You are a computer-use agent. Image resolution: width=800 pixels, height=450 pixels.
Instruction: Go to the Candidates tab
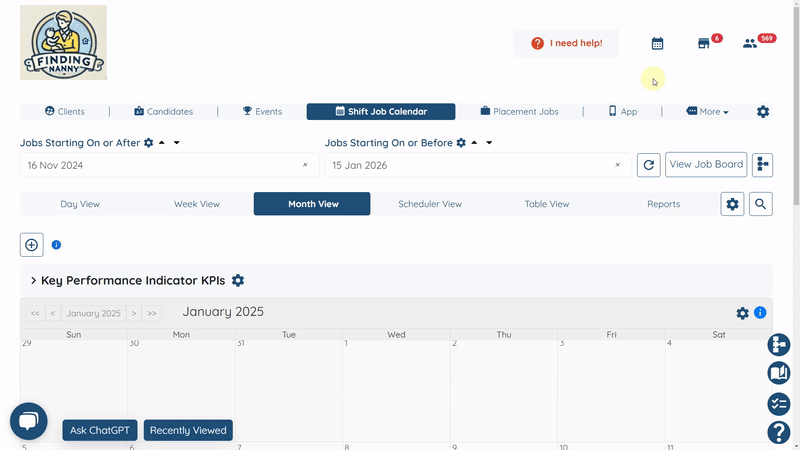pos(163,111)
